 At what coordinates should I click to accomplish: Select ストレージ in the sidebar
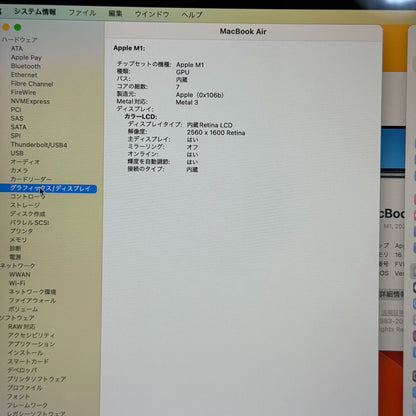[x=25, y=205]
